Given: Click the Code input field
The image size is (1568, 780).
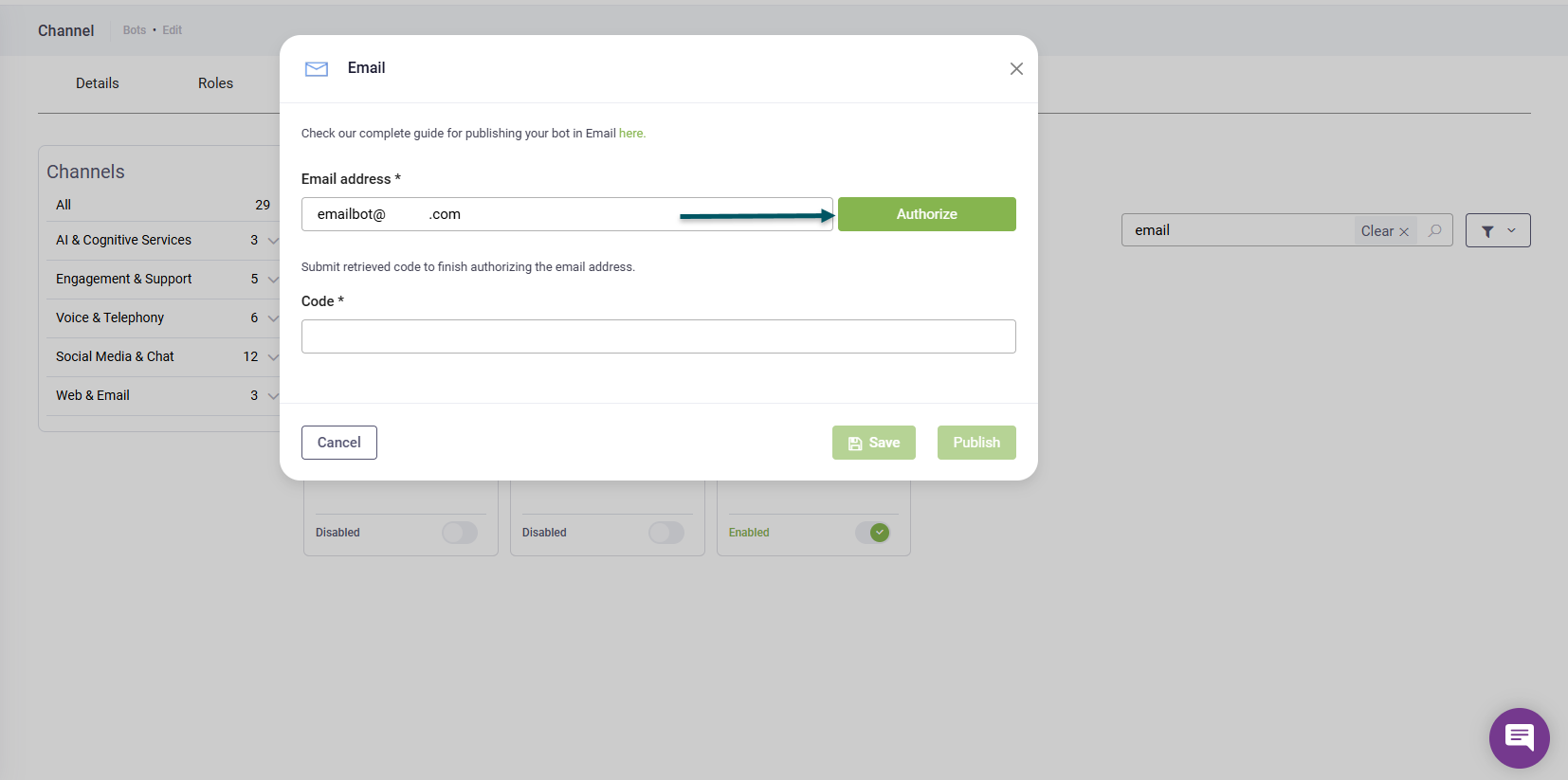Looking at the screenshot, I should [658, 336].
